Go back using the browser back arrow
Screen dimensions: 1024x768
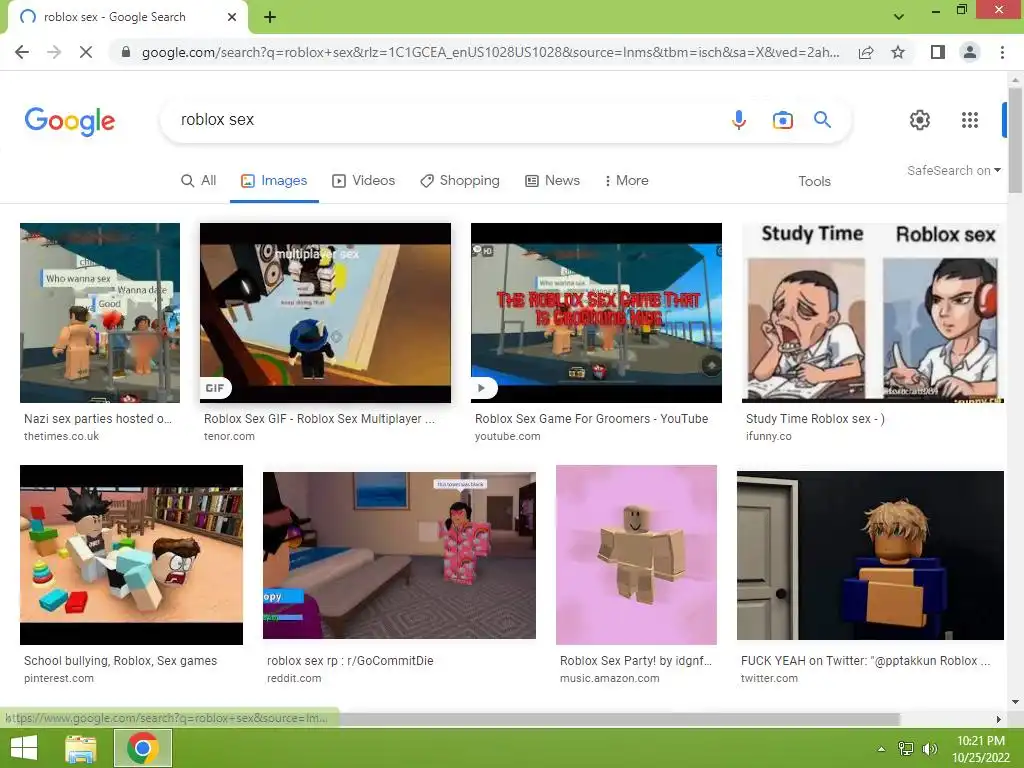click(x=22, y=52)
